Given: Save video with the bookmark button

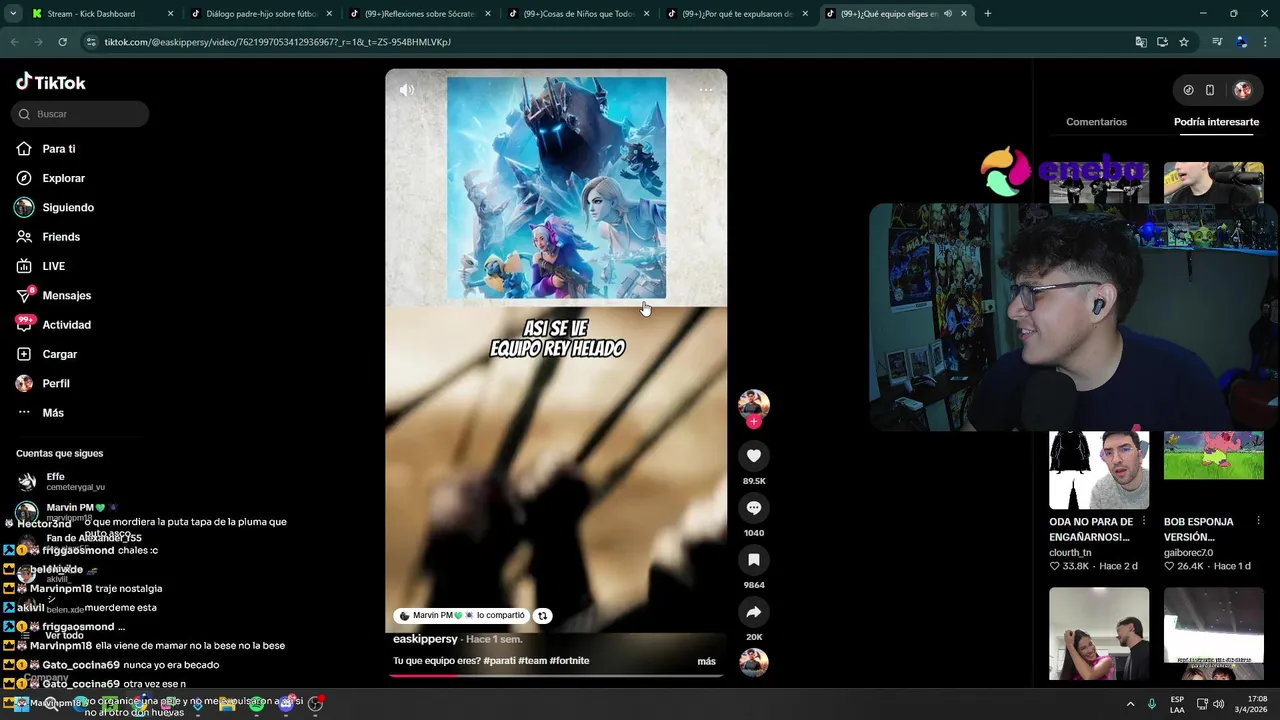Looking at the screenshot, I should [x=754, y=560].
